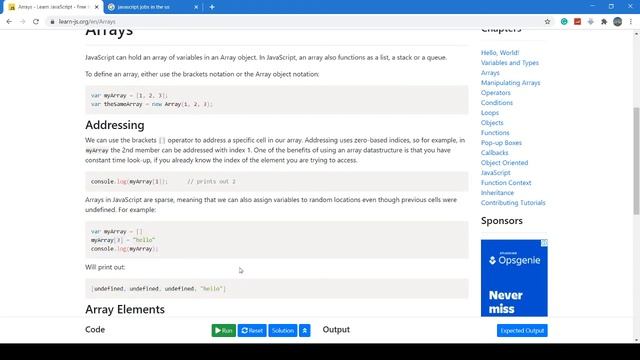
Task: Reload the page with the refresh icon
Action: [x=36, y=22]
